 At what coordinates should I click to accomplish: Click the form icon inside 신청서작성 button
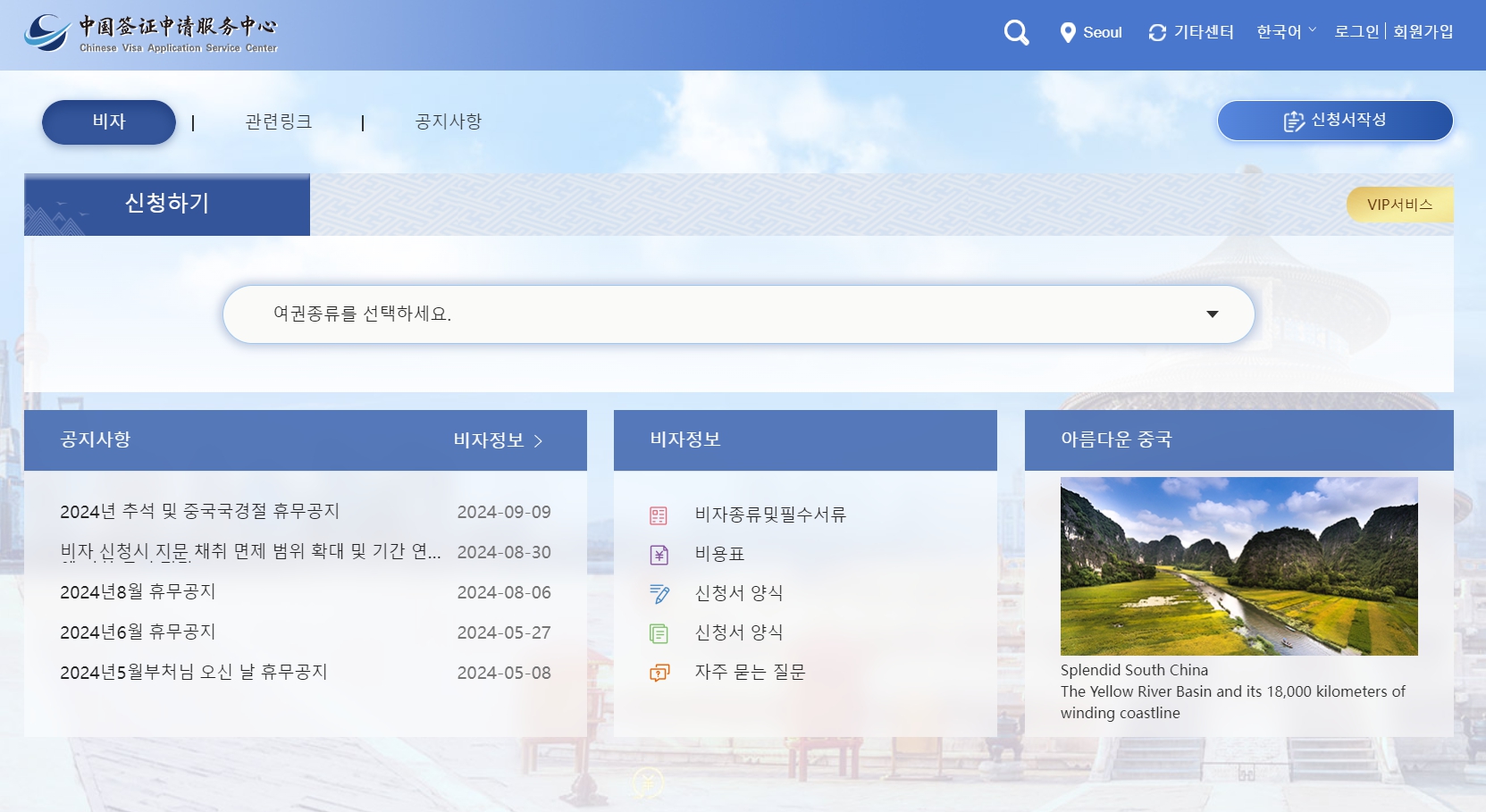tap(1293, 122)
